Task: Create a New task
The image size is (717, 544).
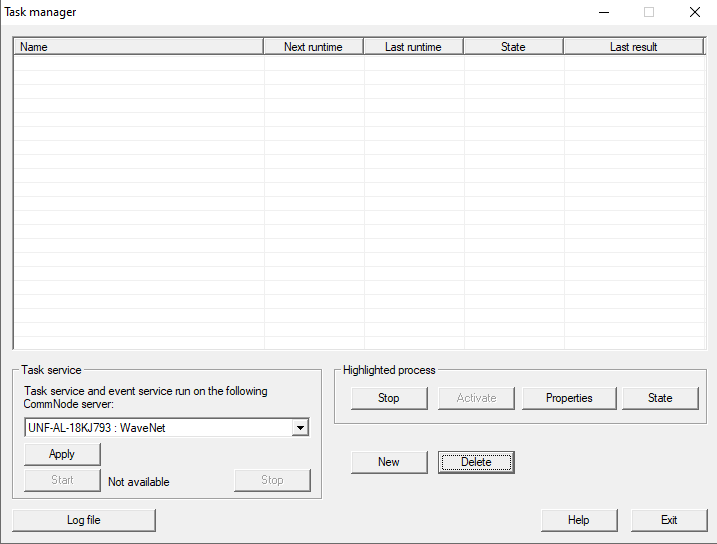Action: click(x=389, y=462)
